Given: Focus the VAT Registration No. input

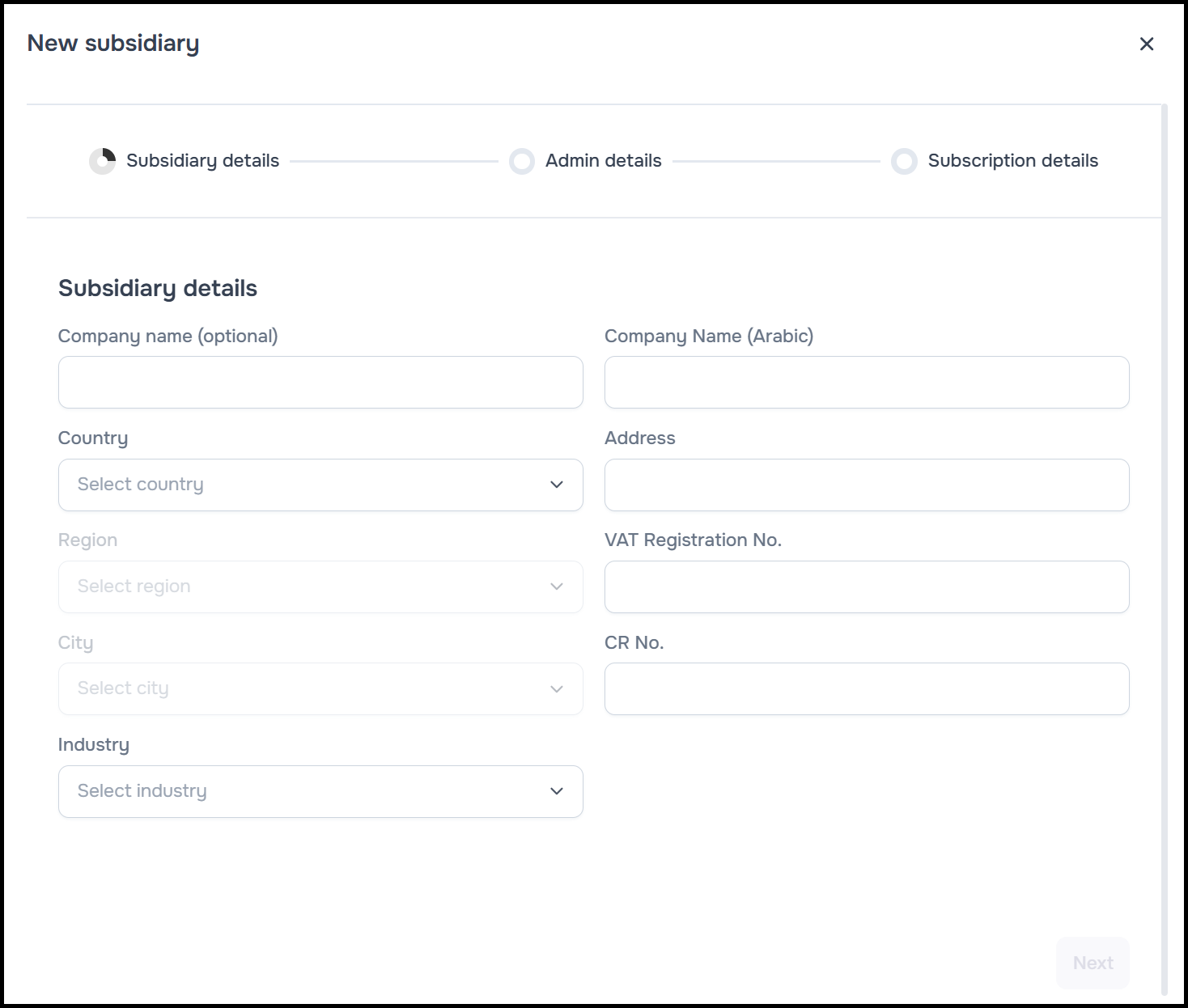Looking at the screenshot, I should (867, 587).
